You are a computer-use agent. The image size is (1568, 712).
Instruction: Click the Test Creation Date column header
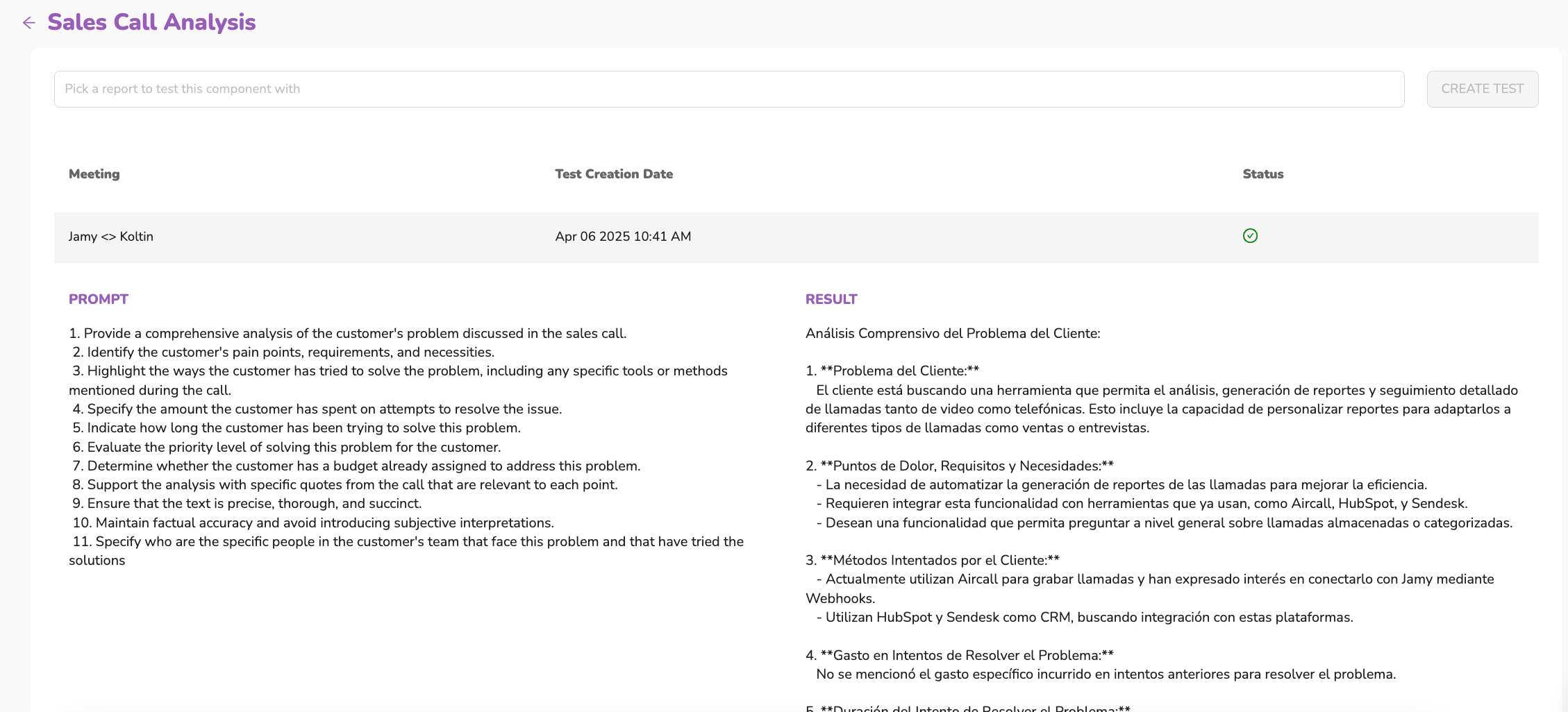click(613, 174)
